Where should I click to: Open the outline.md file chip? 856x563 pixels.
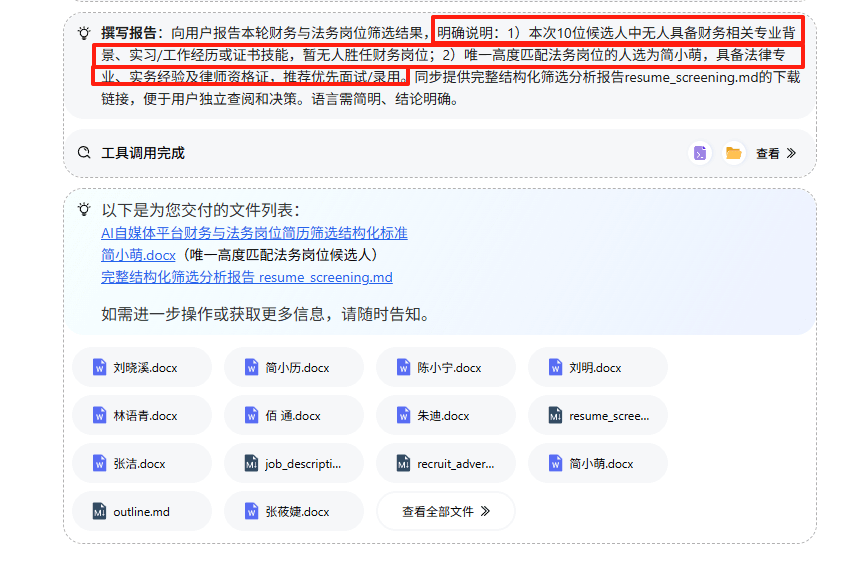point(142,512)
